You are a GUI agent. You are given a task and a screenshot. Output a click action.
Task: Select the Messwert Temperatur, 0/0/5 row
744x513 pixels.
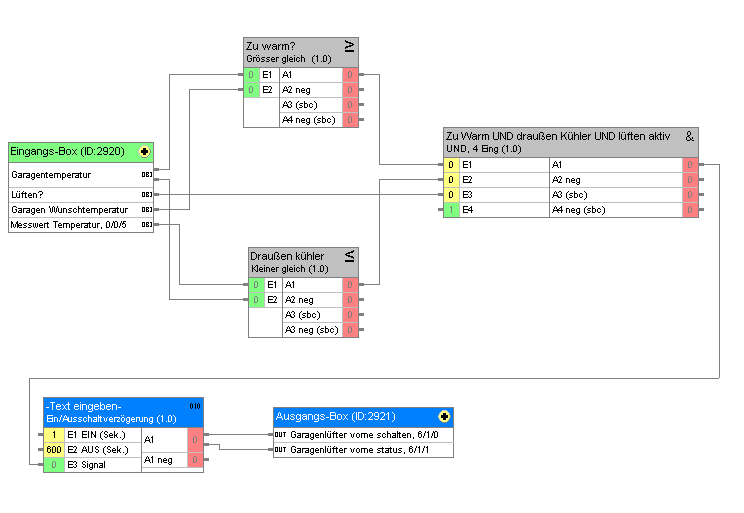[x=72, y=225]
